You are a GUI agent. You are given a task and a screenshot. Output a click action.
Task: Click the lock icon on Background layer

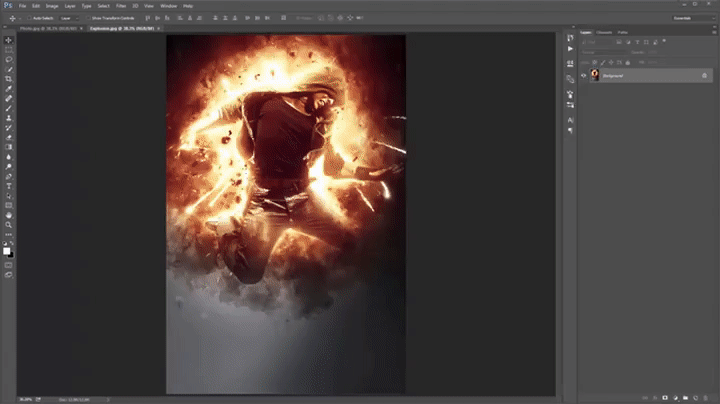click(x=706, y=76)
